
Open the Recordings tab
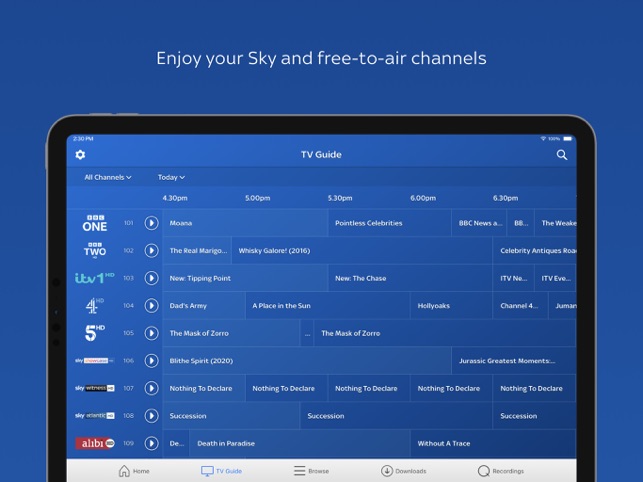[501, 471]
